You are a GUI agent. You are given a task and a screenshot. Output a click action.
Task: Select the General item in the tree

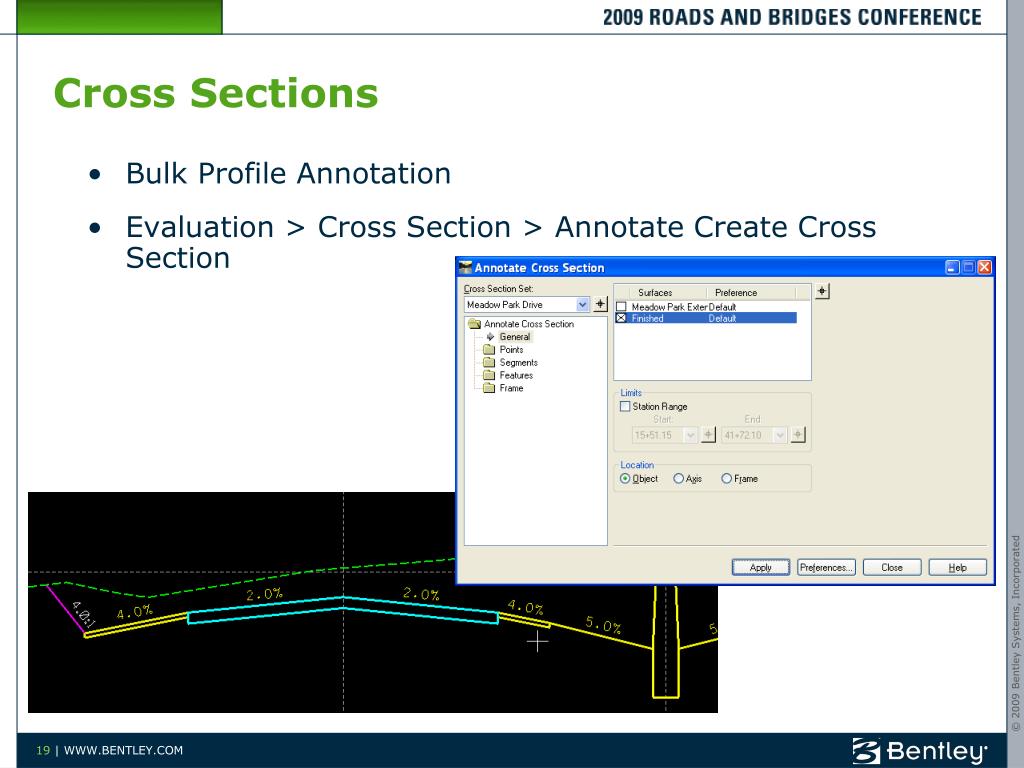[515, 336]
